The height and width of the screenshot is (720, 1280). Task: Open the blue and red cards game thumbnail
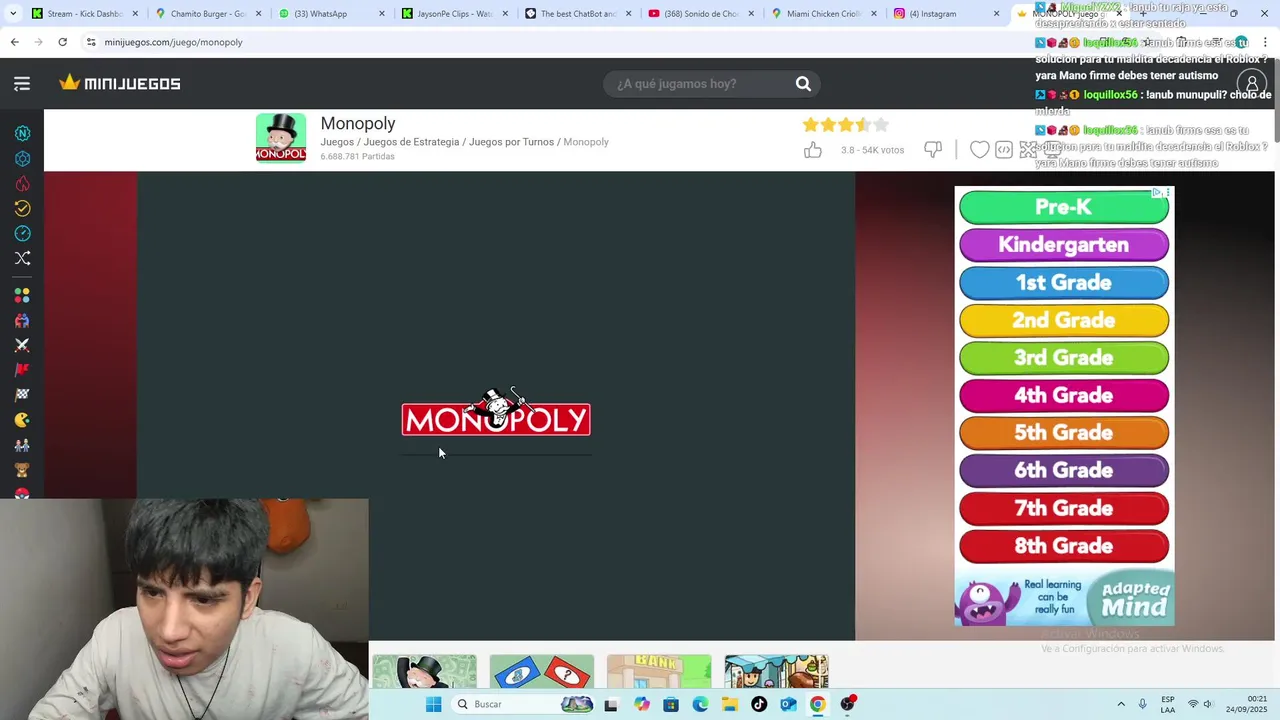tap(542, 671)
